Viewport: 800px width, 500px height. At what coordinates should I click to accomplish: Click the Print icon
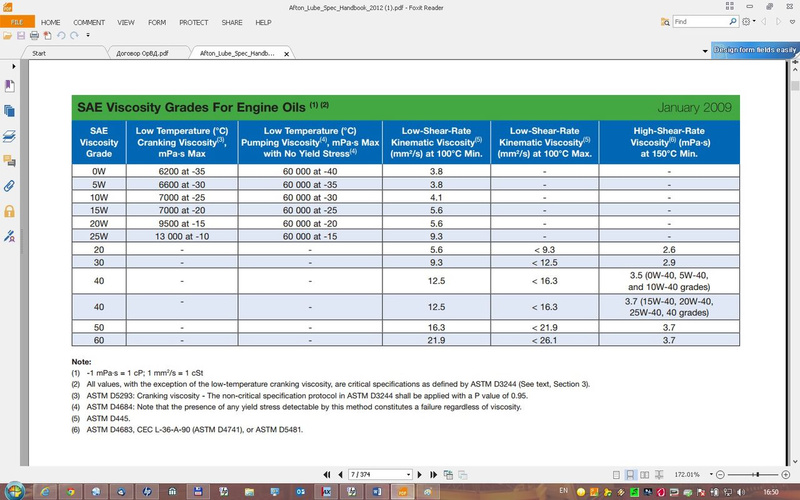[x=33, y=35]
